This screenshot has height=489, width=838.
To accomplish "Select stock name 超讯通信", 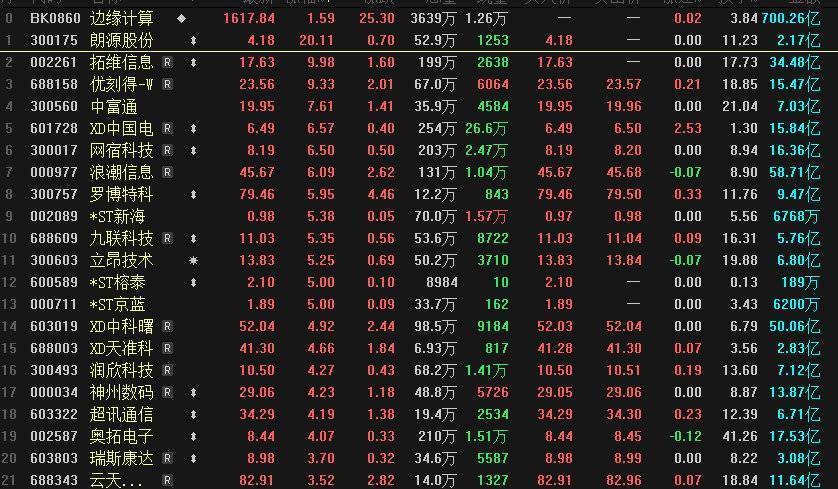I will [121, 414].
